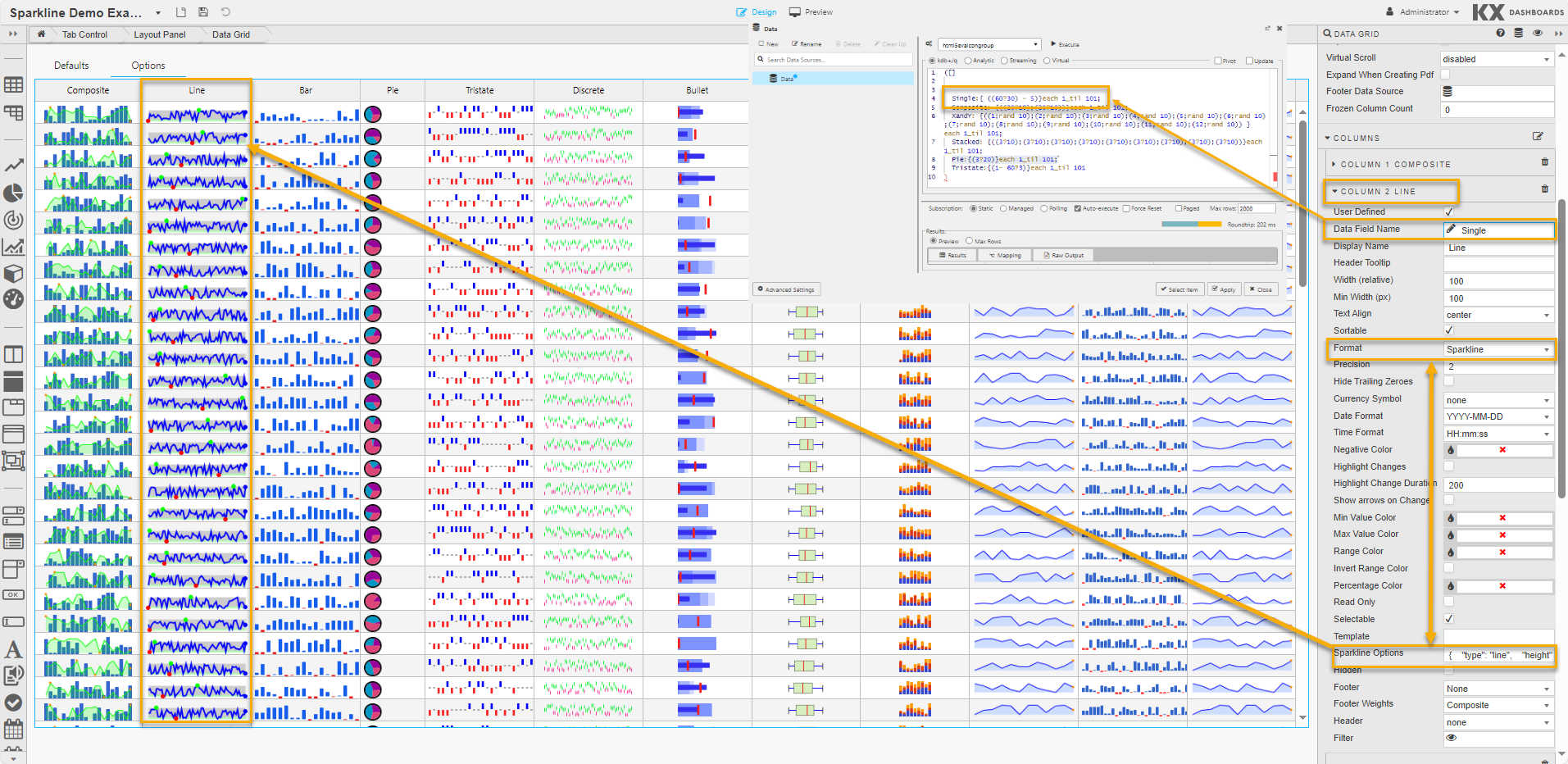Viewport: 1568px width, 764px height.
Task: Click the edit Columns icon
Action: click(x=1538, y=137)
